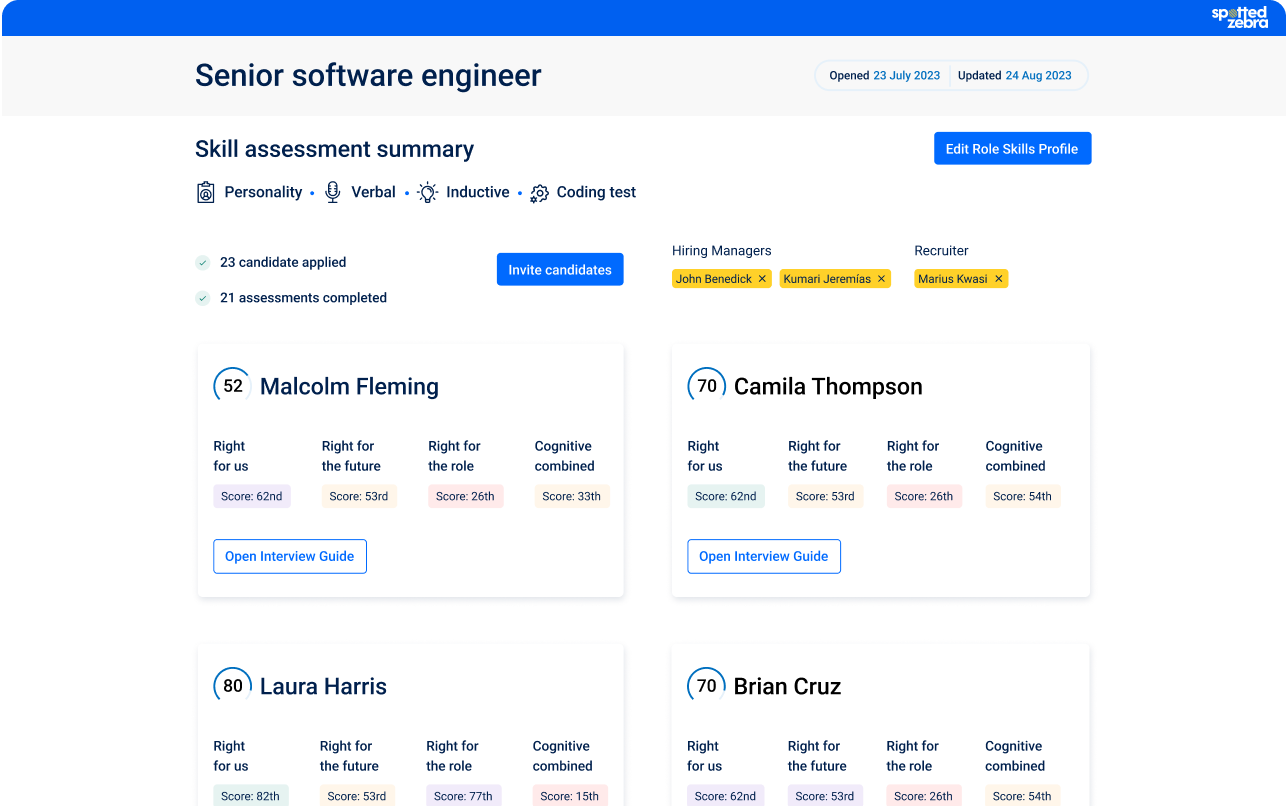Click the Inductive lightbulb icon
Screen dimensions: 1287x806
[428, 193]
